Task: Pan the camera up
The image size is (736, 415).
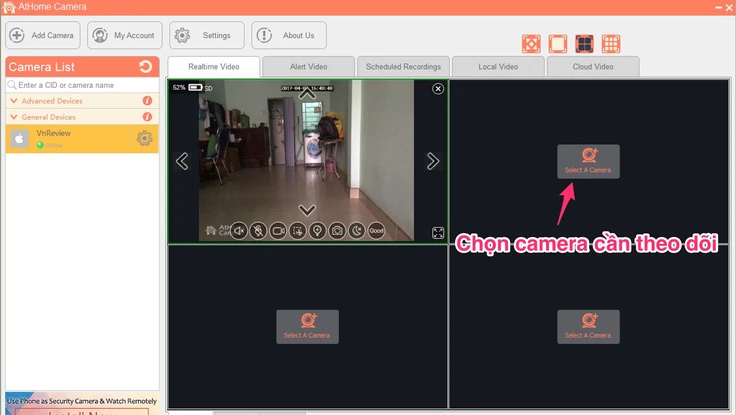Action: coord(307,94)
